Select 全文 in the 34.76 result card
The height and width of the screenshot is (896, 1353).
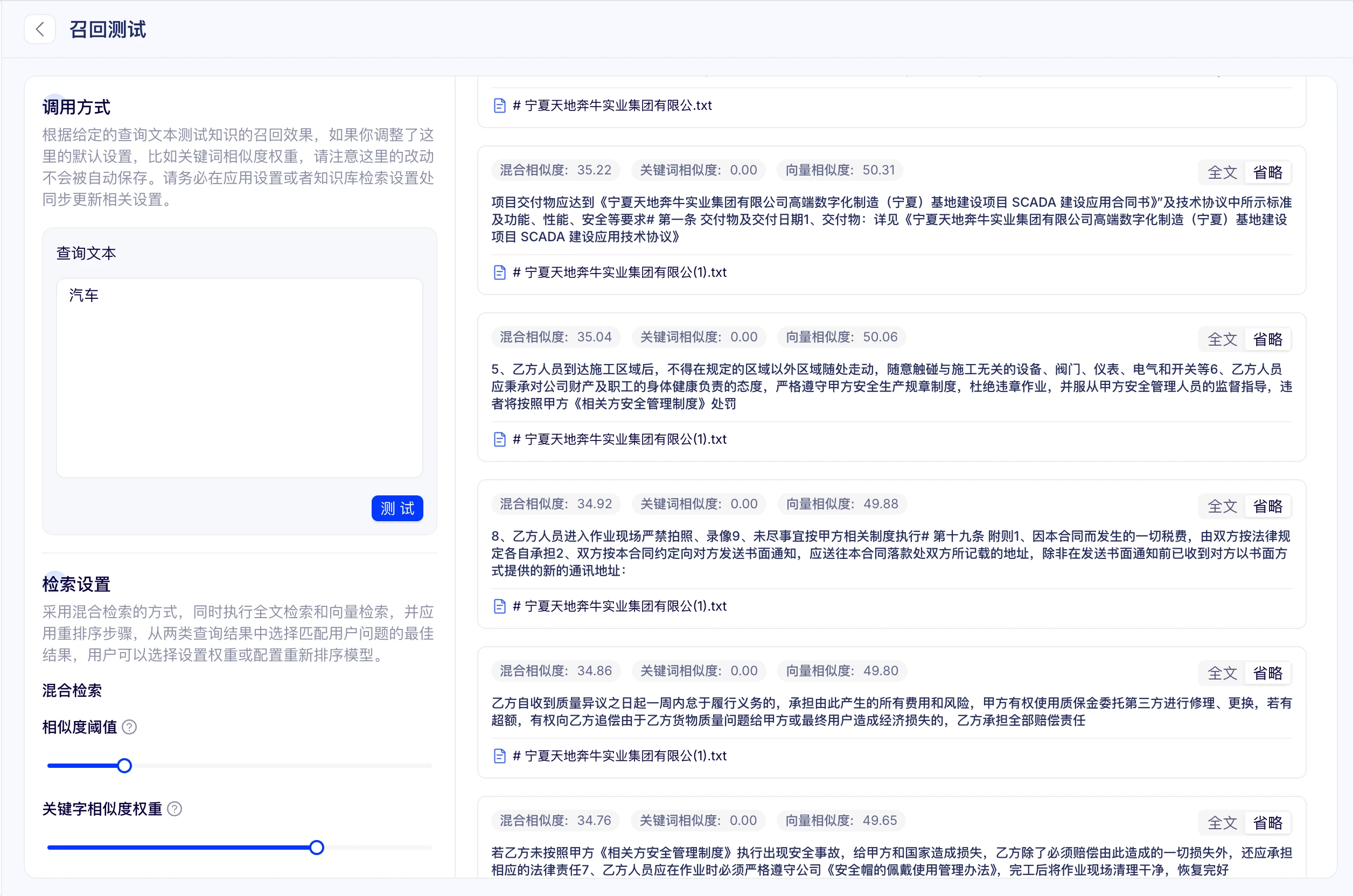(1222, 823)
